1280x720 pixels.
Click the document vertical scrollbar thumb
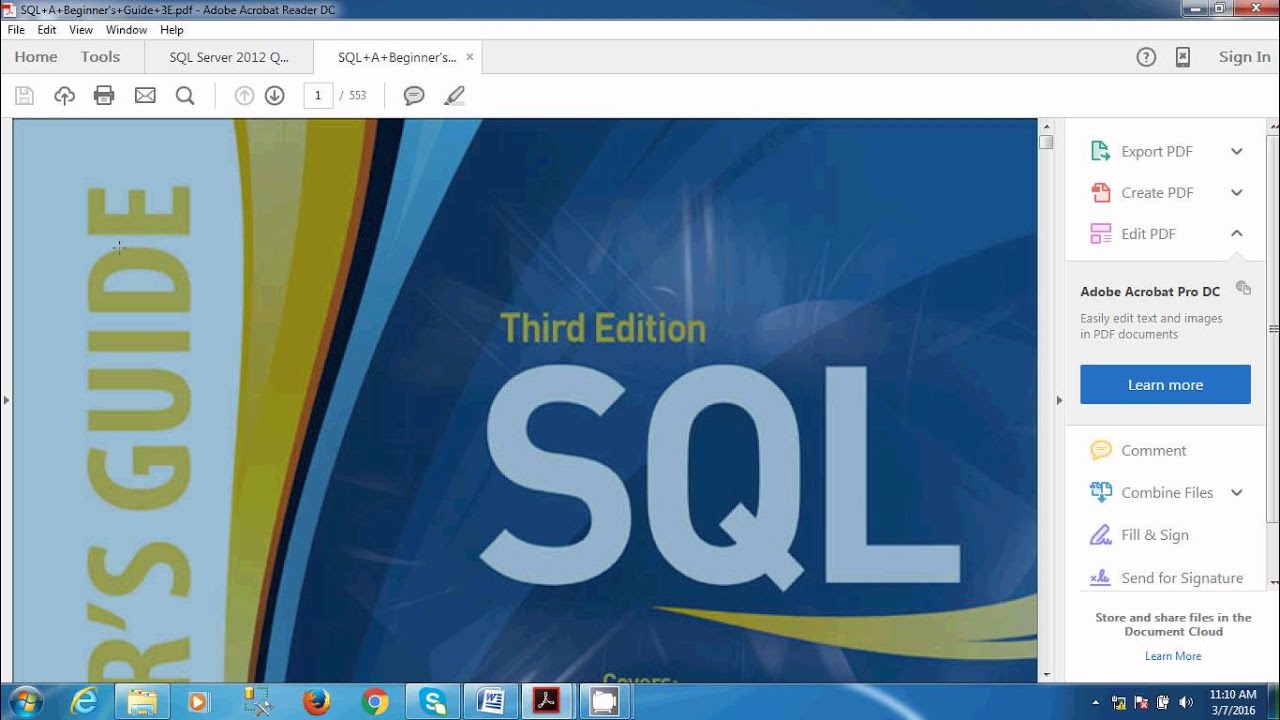click(1046, 142)
